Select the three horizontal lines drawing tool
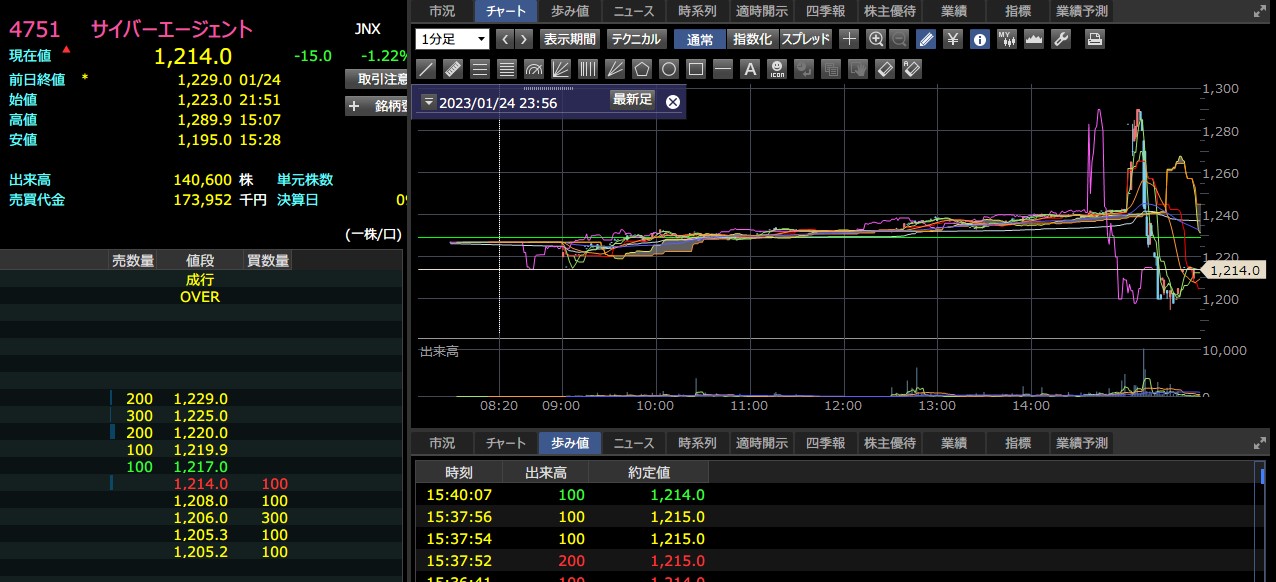The width and height of the screenshot is (1276, 582). coord(479,69)
